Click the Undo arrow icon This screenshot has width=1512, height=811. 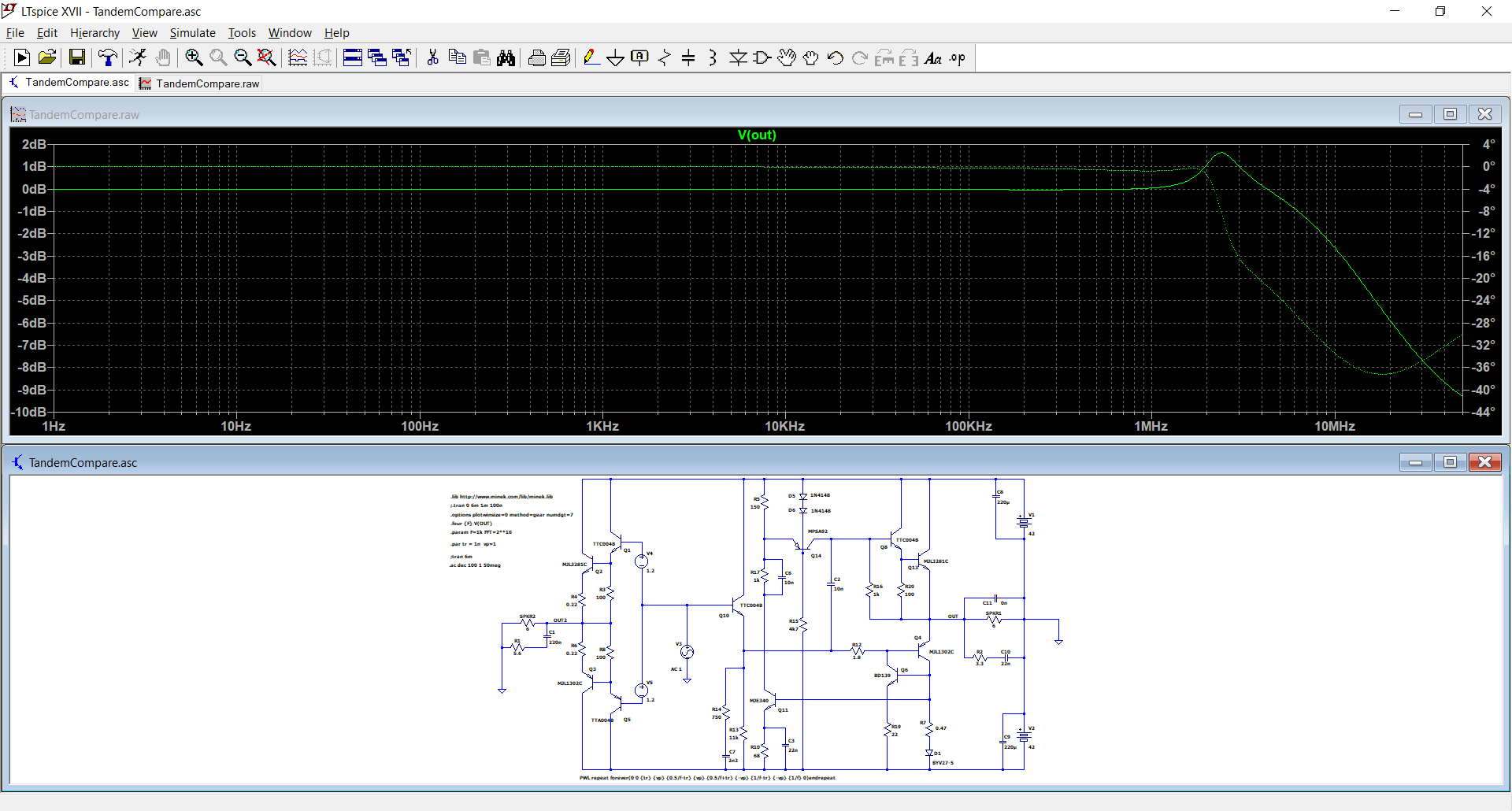tap(836, 57)
